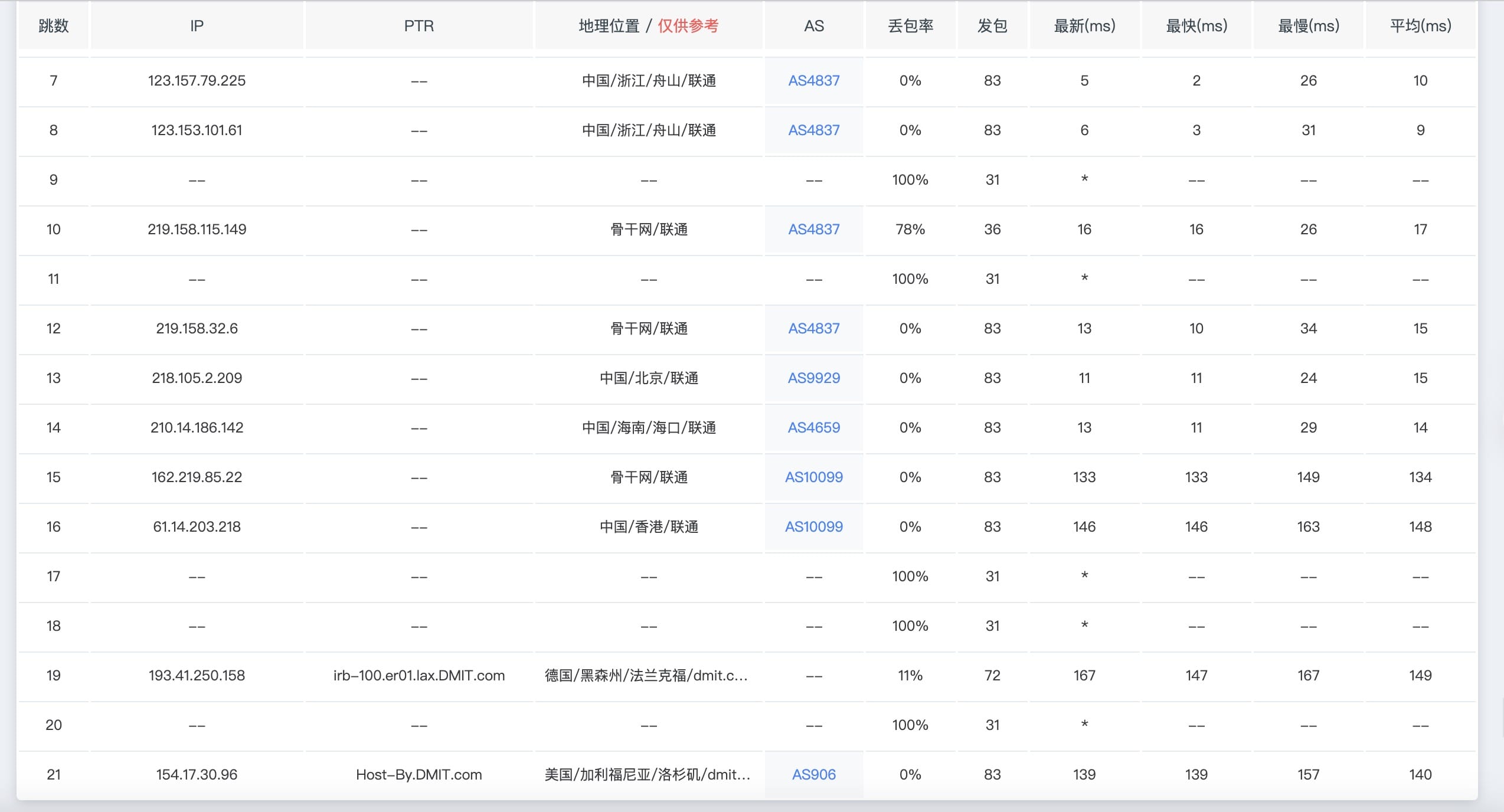The height and width of the screenshot is (812, 1504).
Task: Open the AS4659 link
Action: [813, 428]
